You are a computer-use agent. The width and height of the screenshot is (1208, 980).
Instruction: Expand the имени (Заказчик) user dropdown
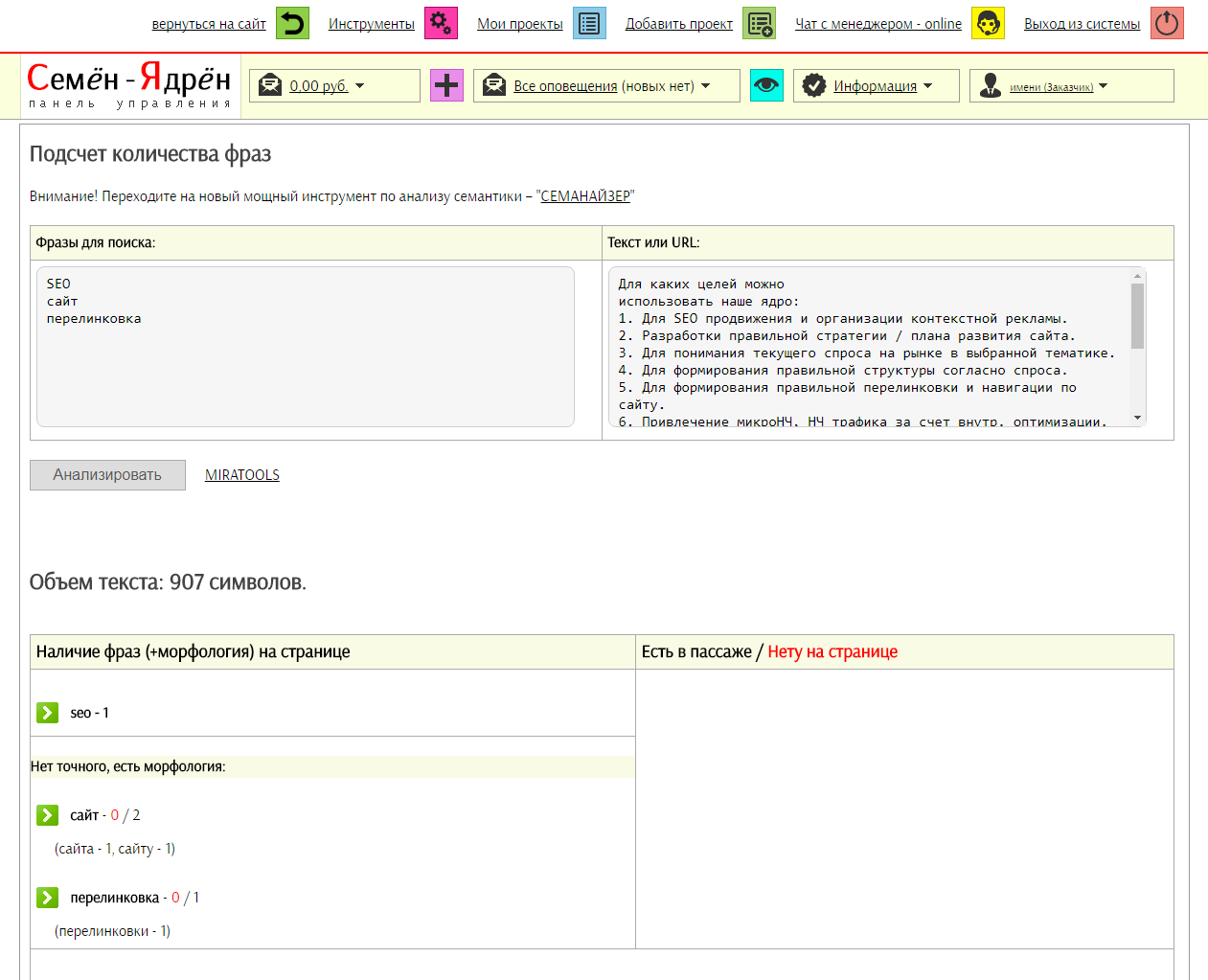(x=1103, y=86)
